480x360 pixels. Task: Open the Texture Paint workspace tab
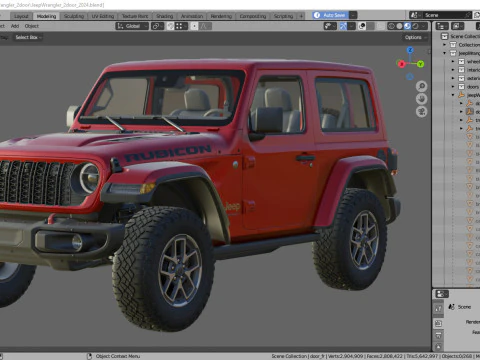click(x=135, y=16)
